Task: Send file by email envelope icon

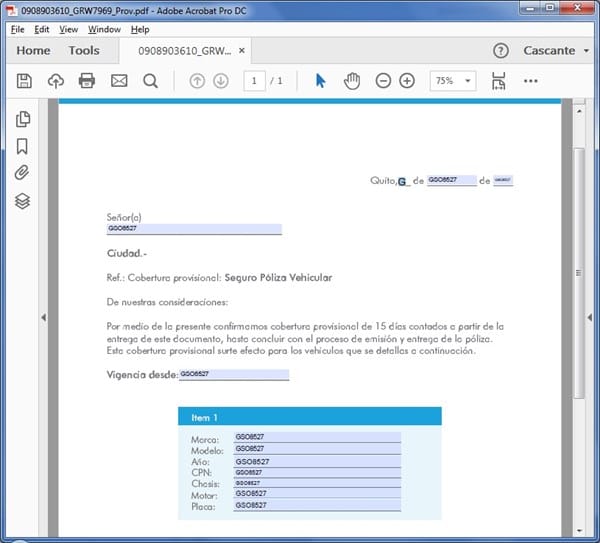Action: [x=119, y=81]
